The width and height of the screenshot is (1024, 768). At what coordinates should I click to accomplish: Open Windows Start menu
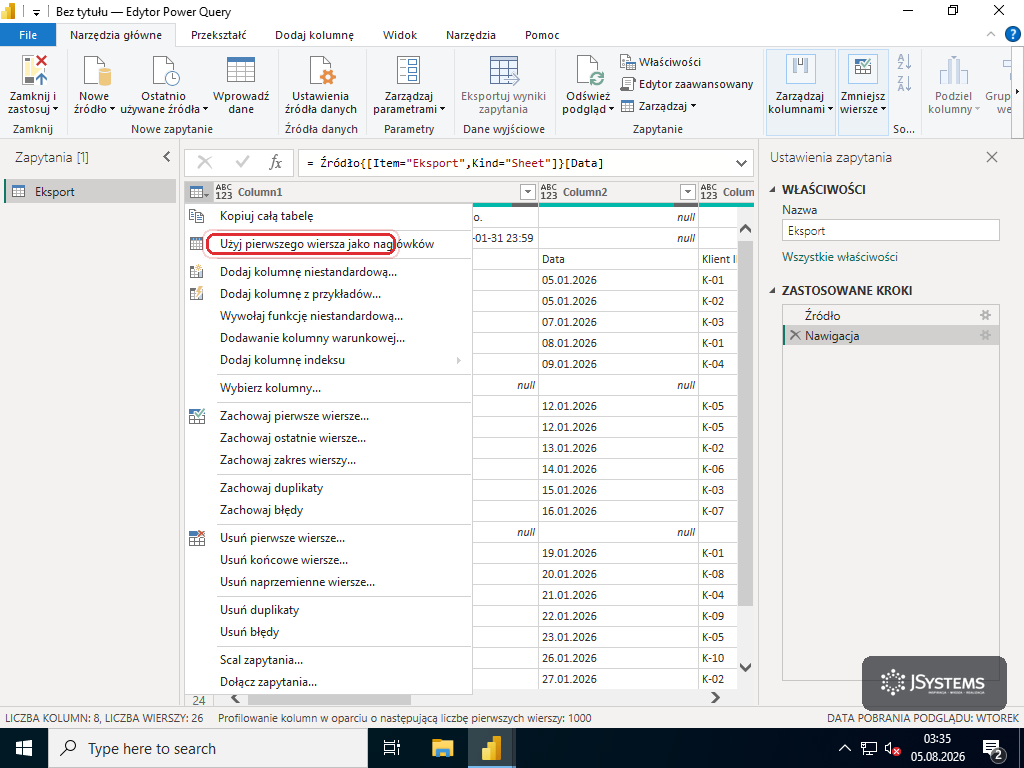[24, 748]
